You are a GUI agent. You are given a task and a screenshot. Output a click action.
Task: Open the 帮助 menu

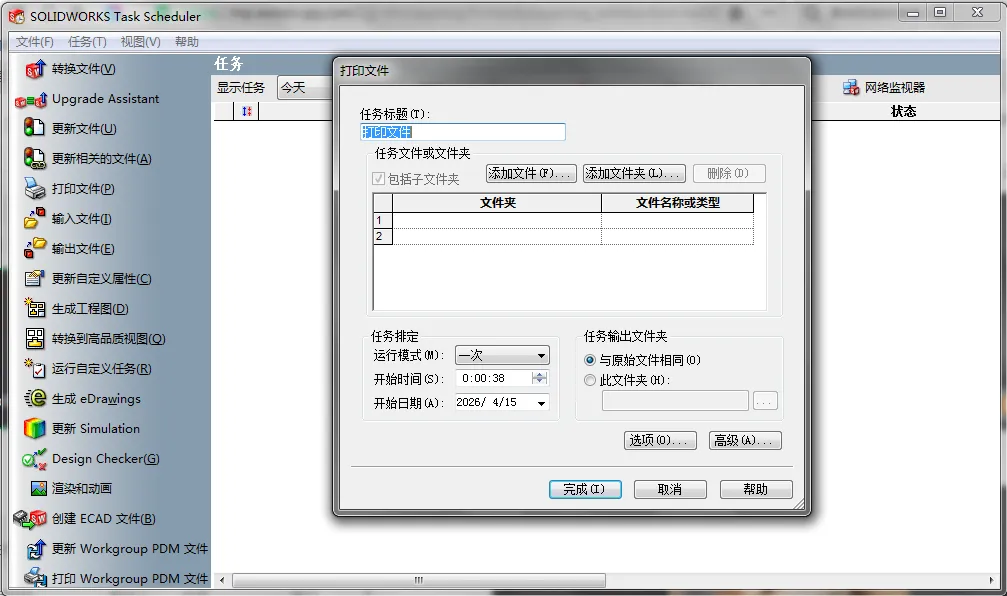187,42
